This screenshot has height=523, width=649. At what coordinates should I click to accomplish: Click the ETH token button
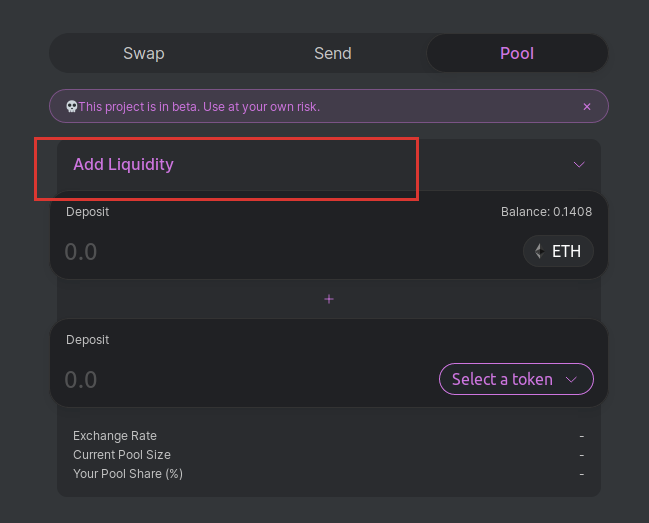[x=558, y=251]
